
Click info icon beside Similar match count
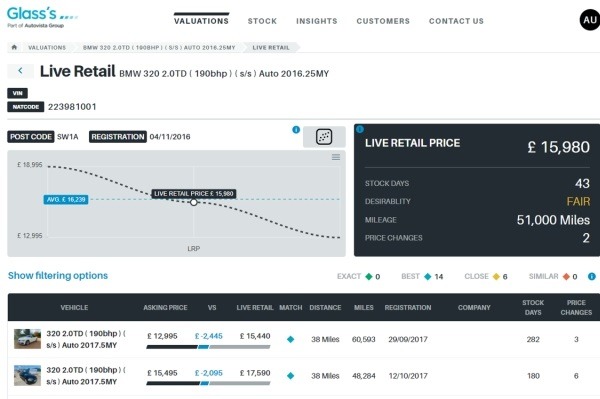coord(592,276)
